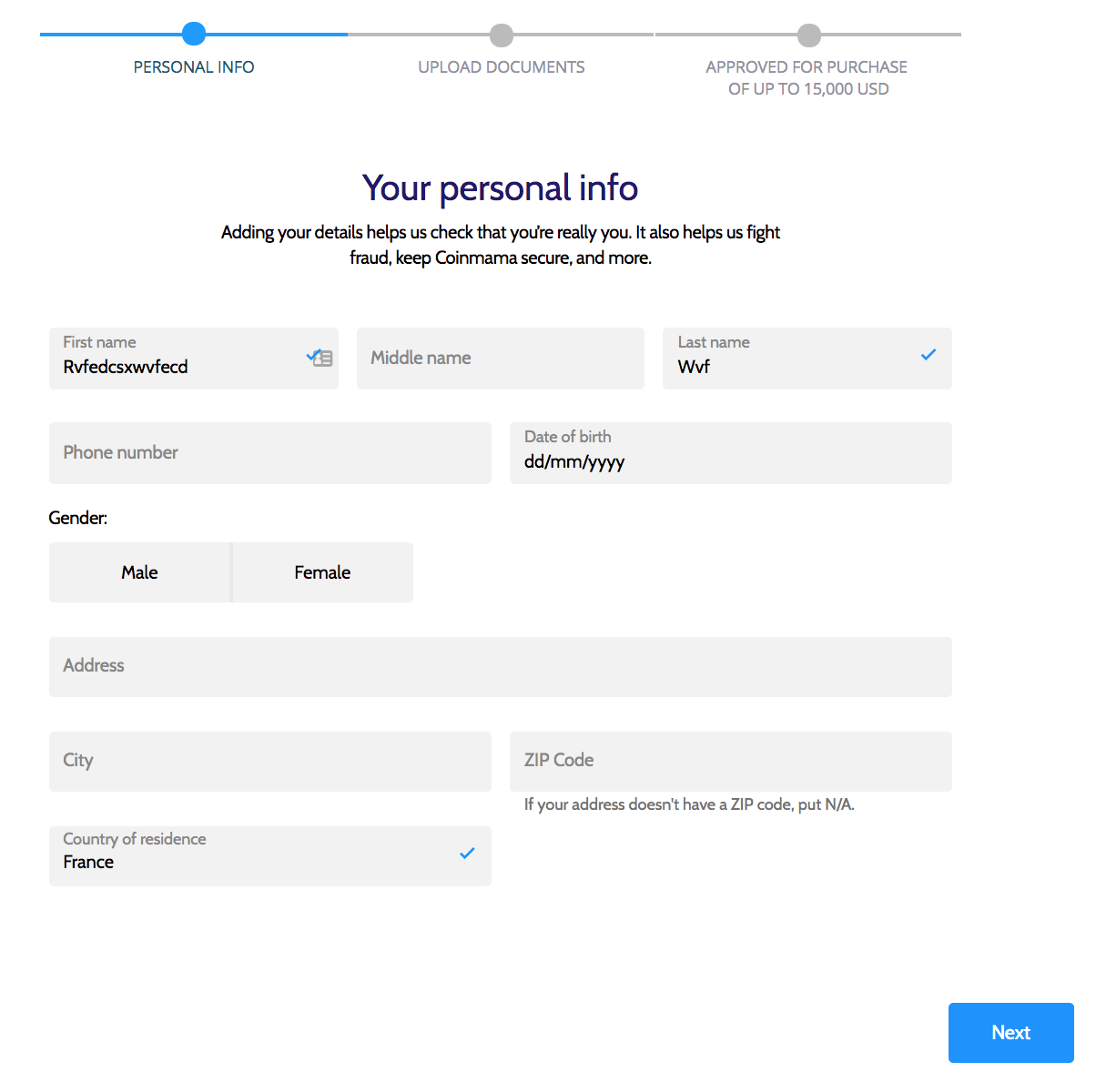Screen dimensions: 1096x1092
Task: Click the checkmark icon in Last name field
Action: coord(929,355)
